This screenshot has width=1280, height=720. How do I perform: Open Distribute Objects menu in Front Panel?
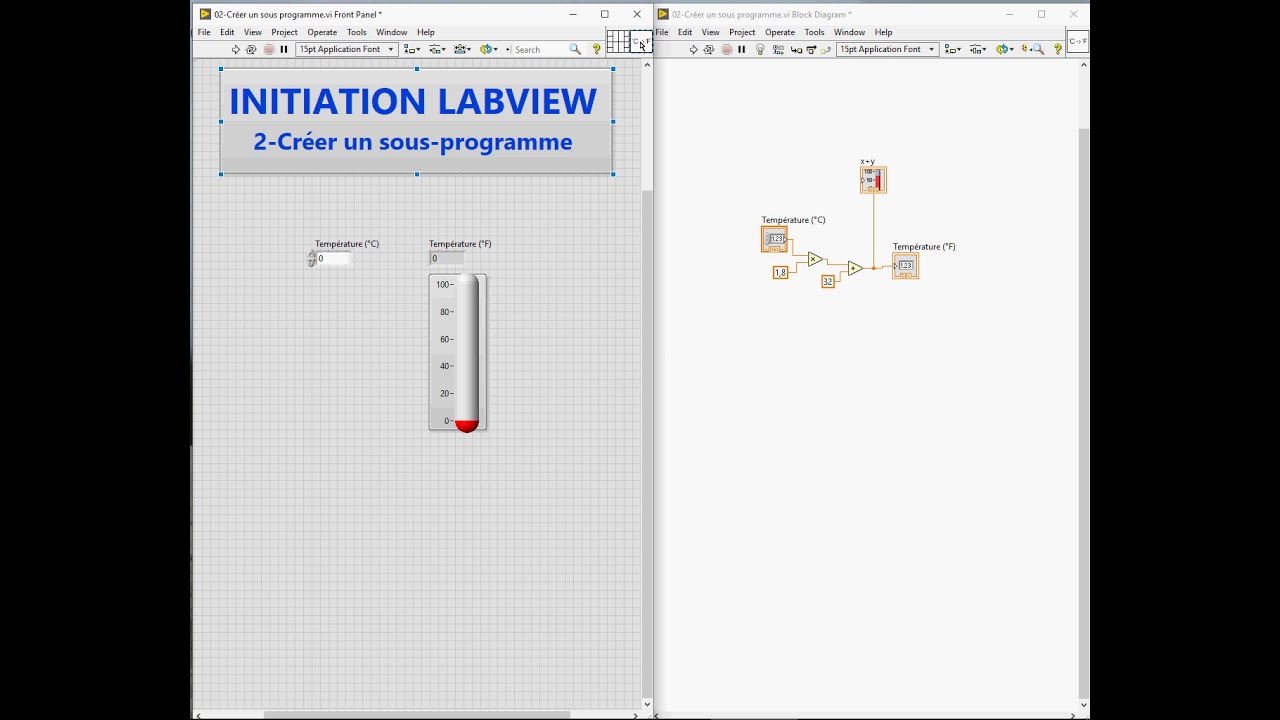pos(437,49)
